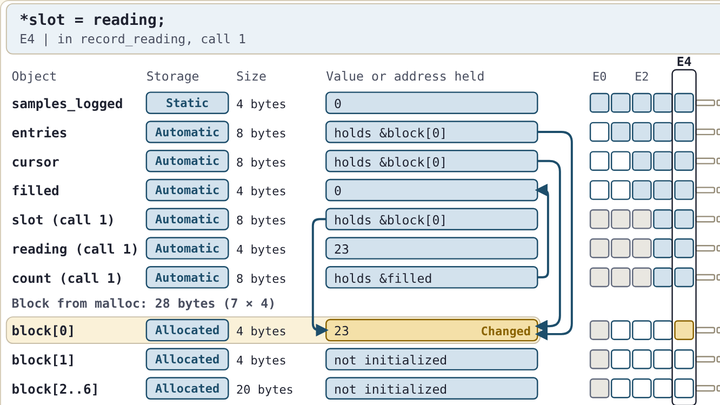The height and width of the screenshot is (405, 720).
Task: Click the Automatic badge in the cursor row
Action: [187, 161]
